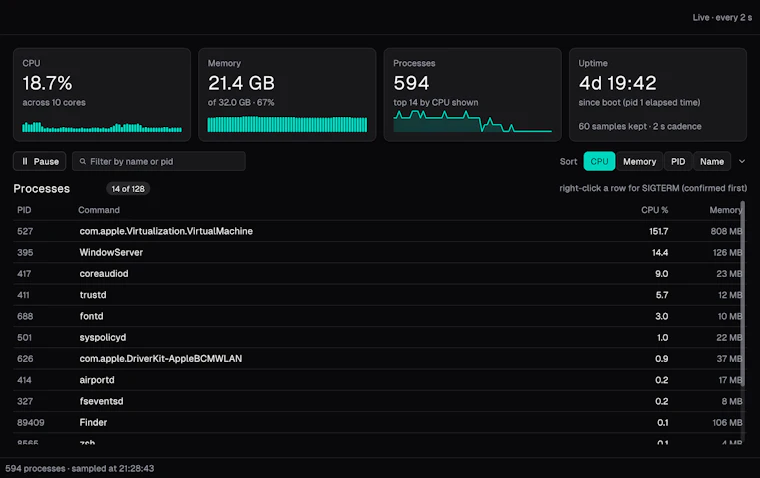This screenshot has width=760, height=478.
Task: Select the syspolicyd process row
Action: (380, 337)
